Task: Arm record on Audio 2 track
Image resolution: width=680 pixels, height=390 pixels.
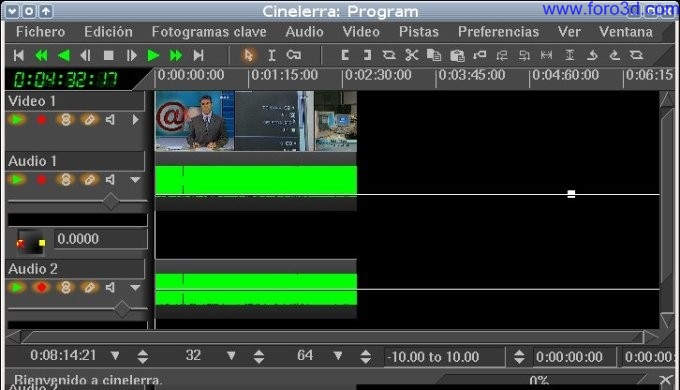Action: [42, 287]
